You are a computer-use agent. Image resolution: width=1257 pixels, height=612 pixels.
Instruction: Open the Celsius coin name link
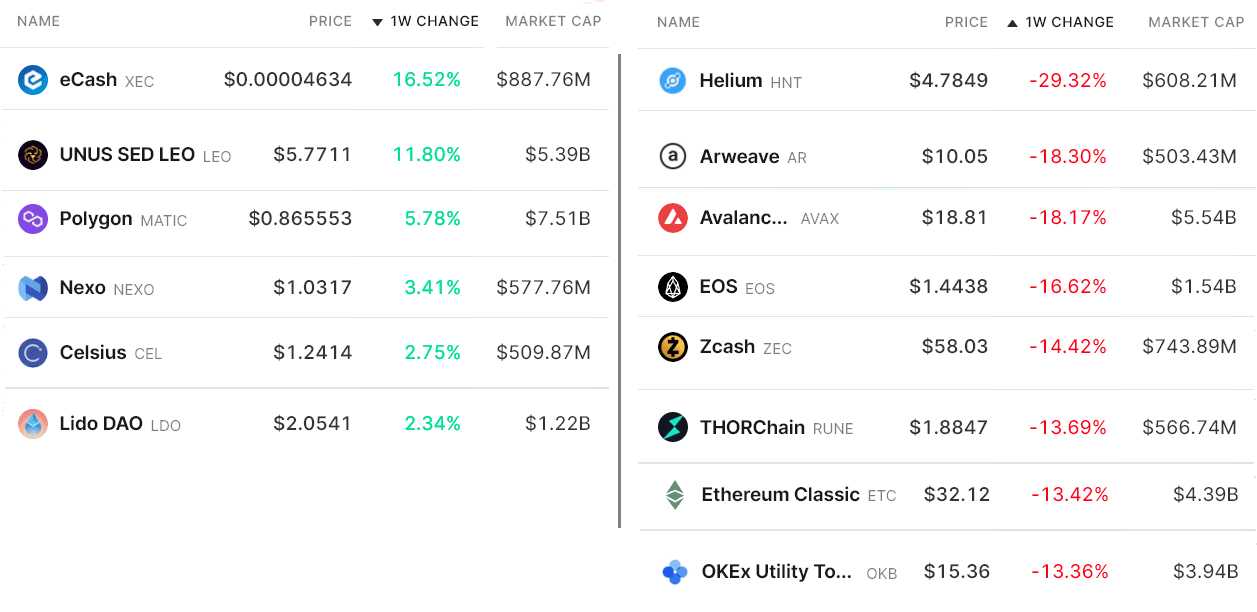coord(93,352)
